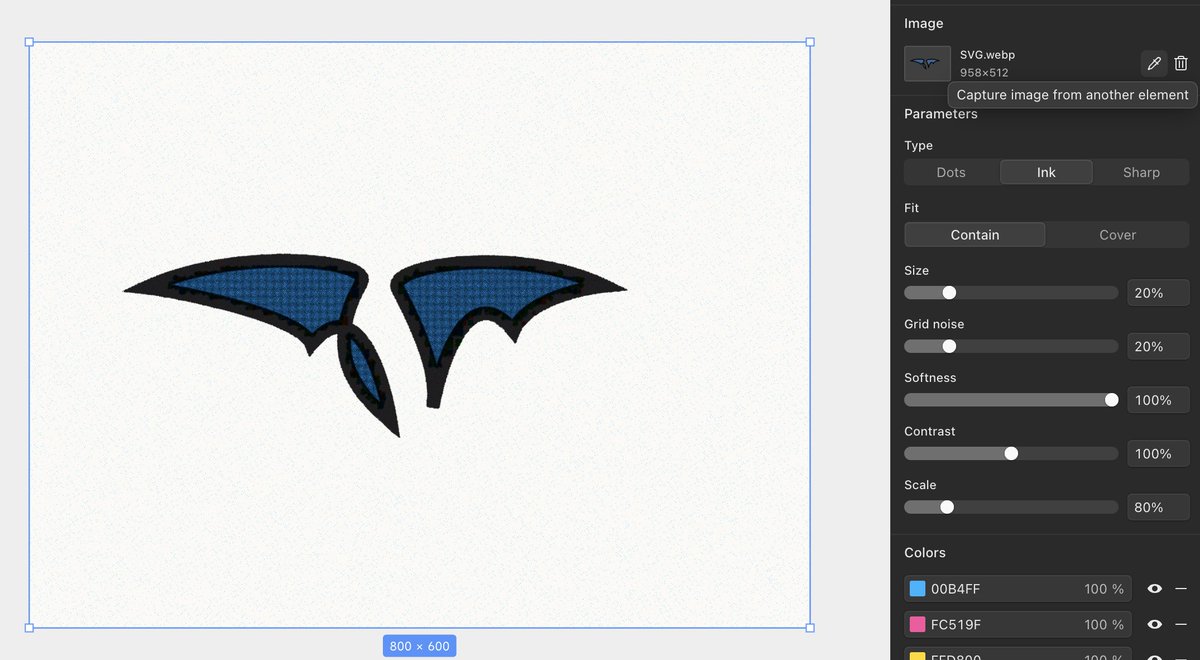1200x660 pixels.
Task: Select the Dots type option
Action: pos(951,172)
